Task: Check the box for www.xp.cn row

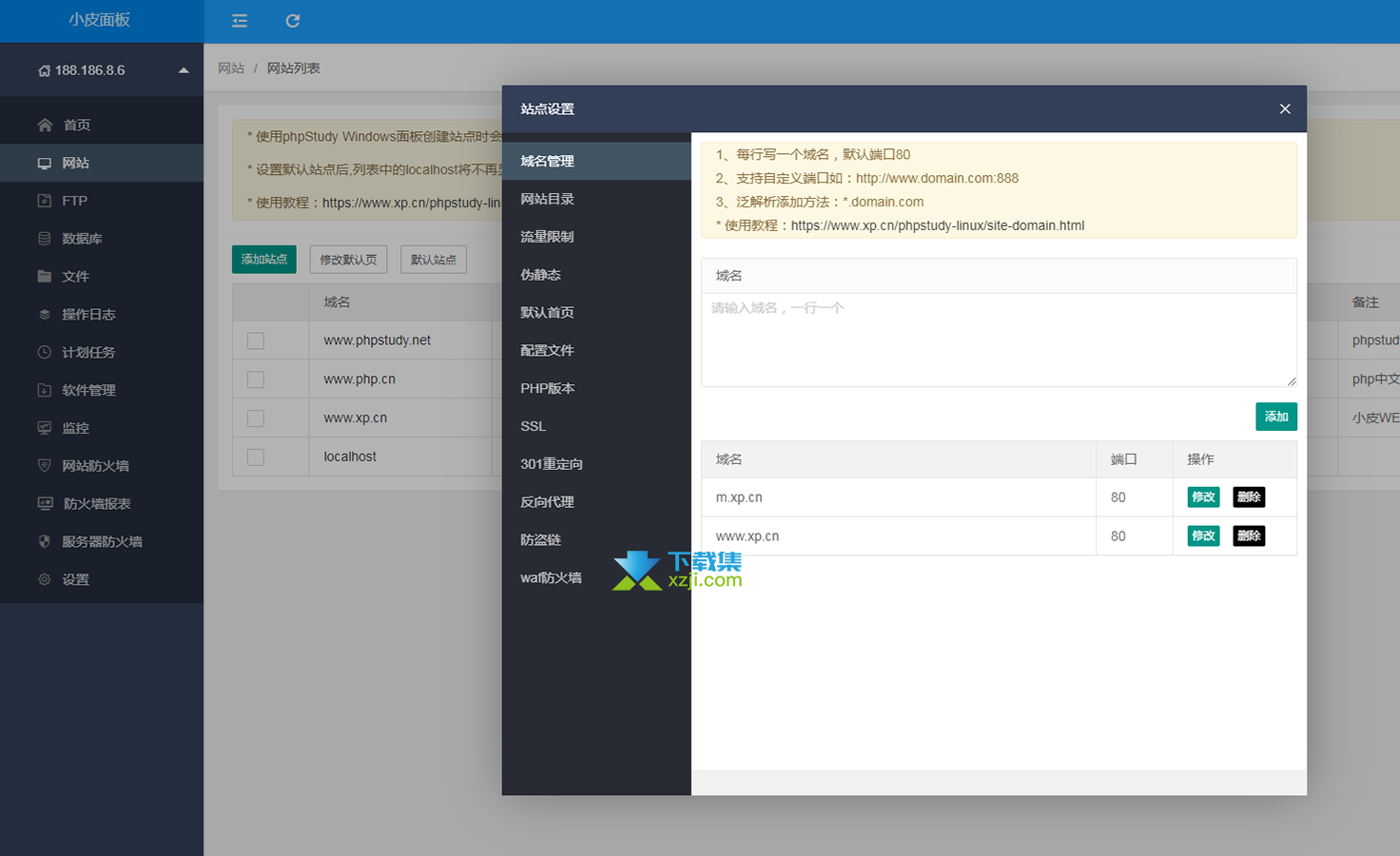Action: [x=256, y=418]
